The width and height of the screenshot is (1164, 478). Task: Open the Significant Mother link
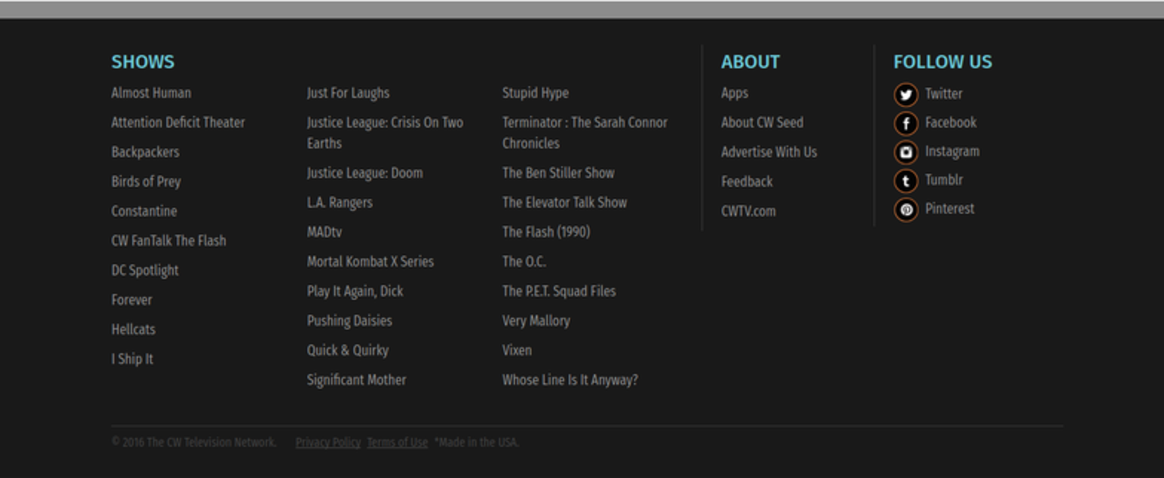click(x=356, y=380)
